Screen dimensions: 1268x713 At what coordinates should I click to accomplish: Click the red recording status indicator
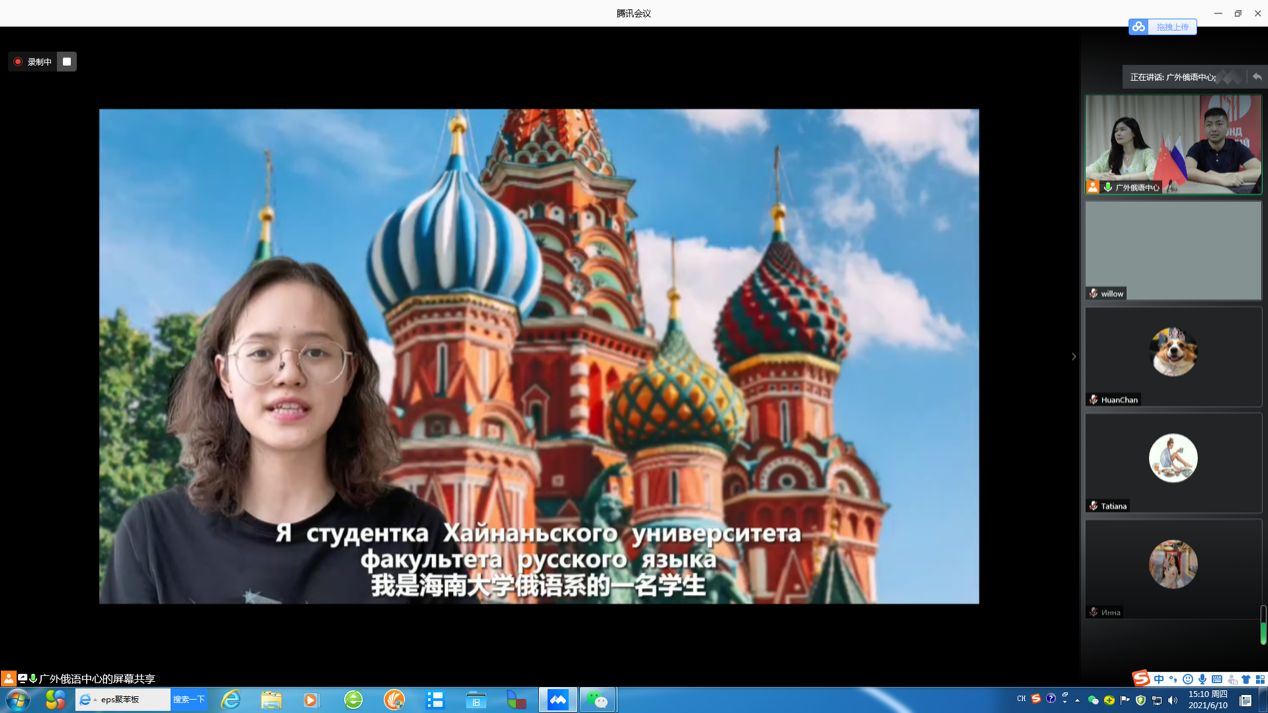pos(18,62)
